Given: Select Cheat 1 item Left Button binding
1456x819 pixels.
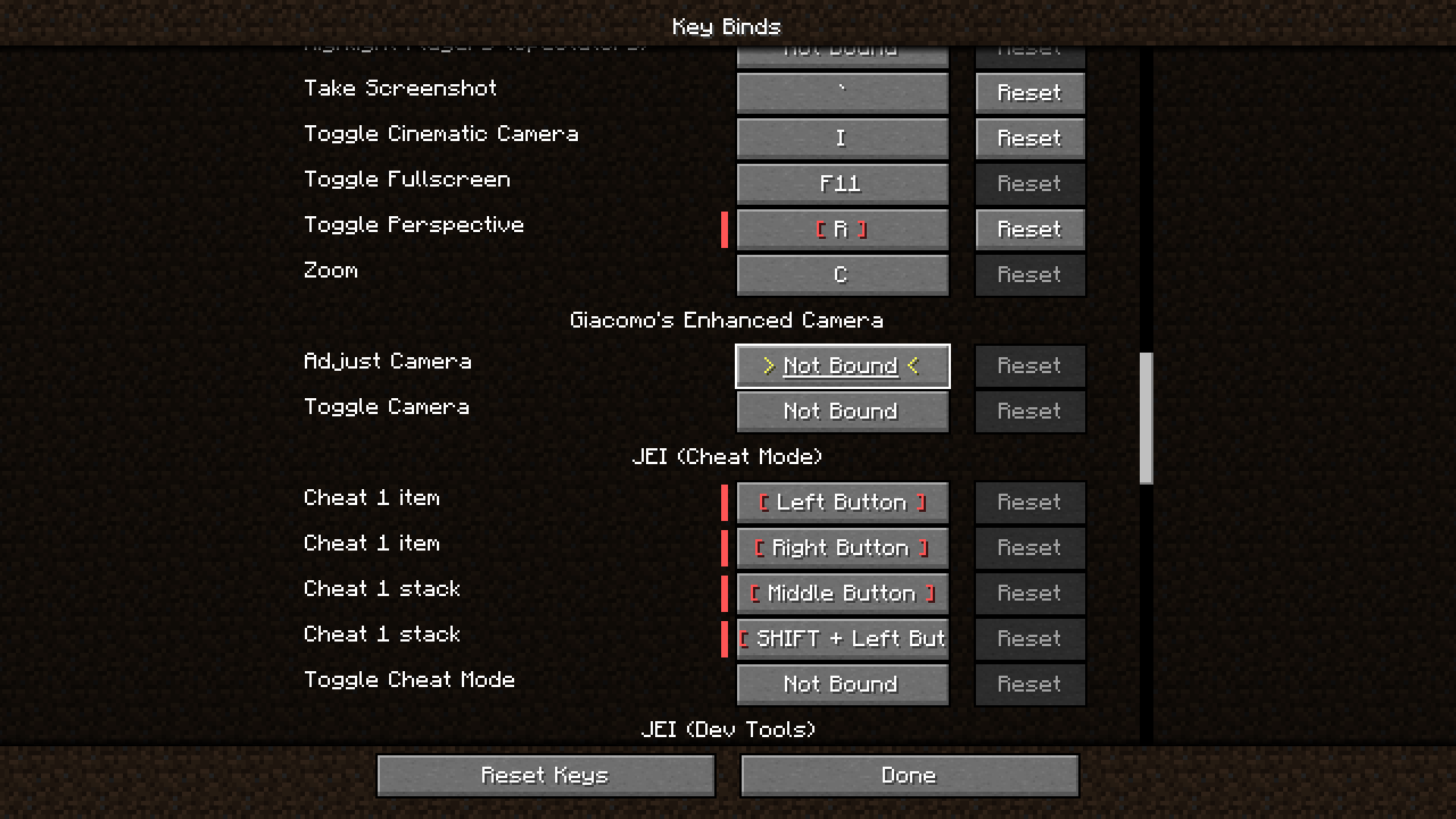Looking at the screenshot, I should [x=840, y=502].
